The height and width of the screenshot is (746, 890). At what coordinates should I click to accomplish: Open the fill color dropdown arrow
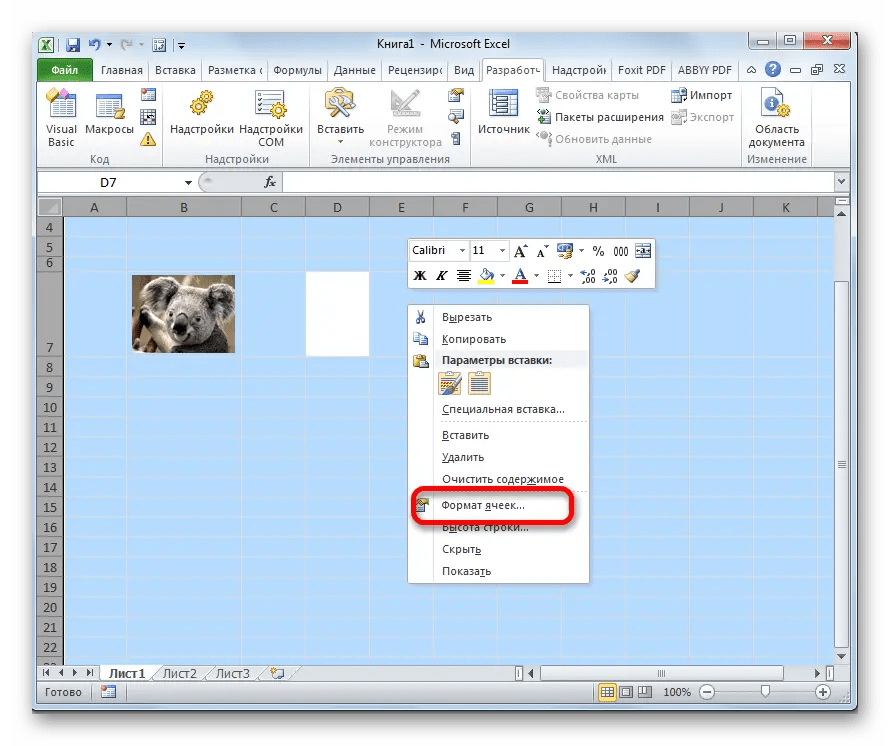[x=502, y=274]
